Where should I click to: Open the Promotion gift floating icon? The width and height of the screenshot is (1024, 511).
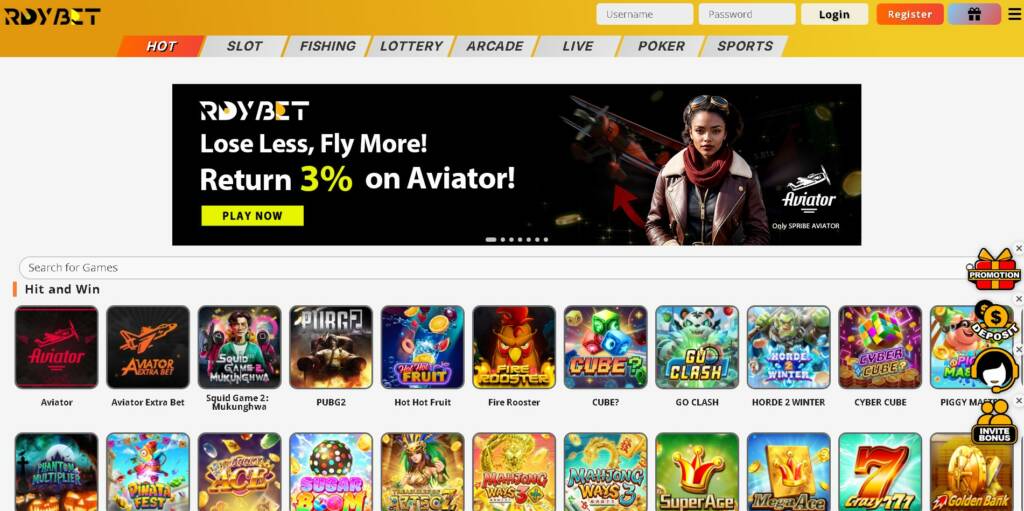point(993,268)
